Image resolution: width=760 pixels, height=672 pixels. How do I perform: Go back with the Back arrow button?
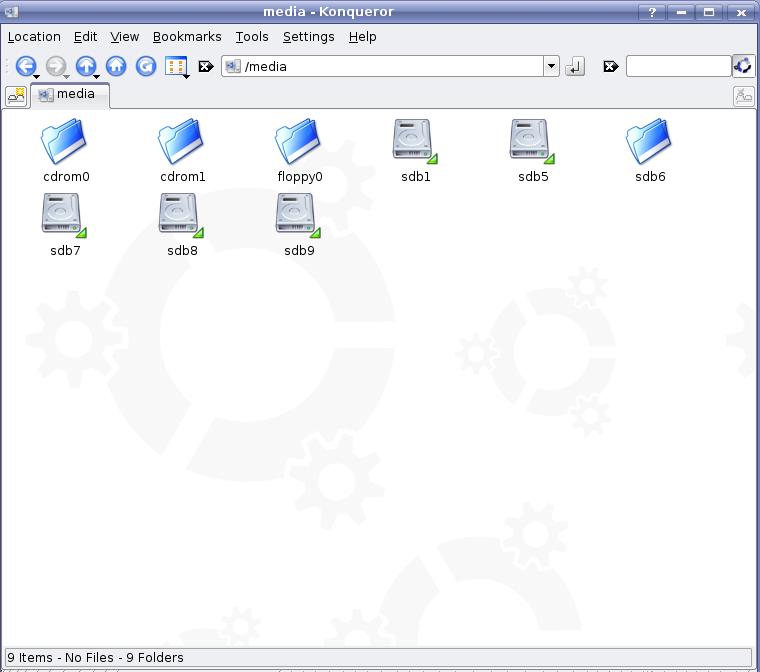click(x=26, y=66)
